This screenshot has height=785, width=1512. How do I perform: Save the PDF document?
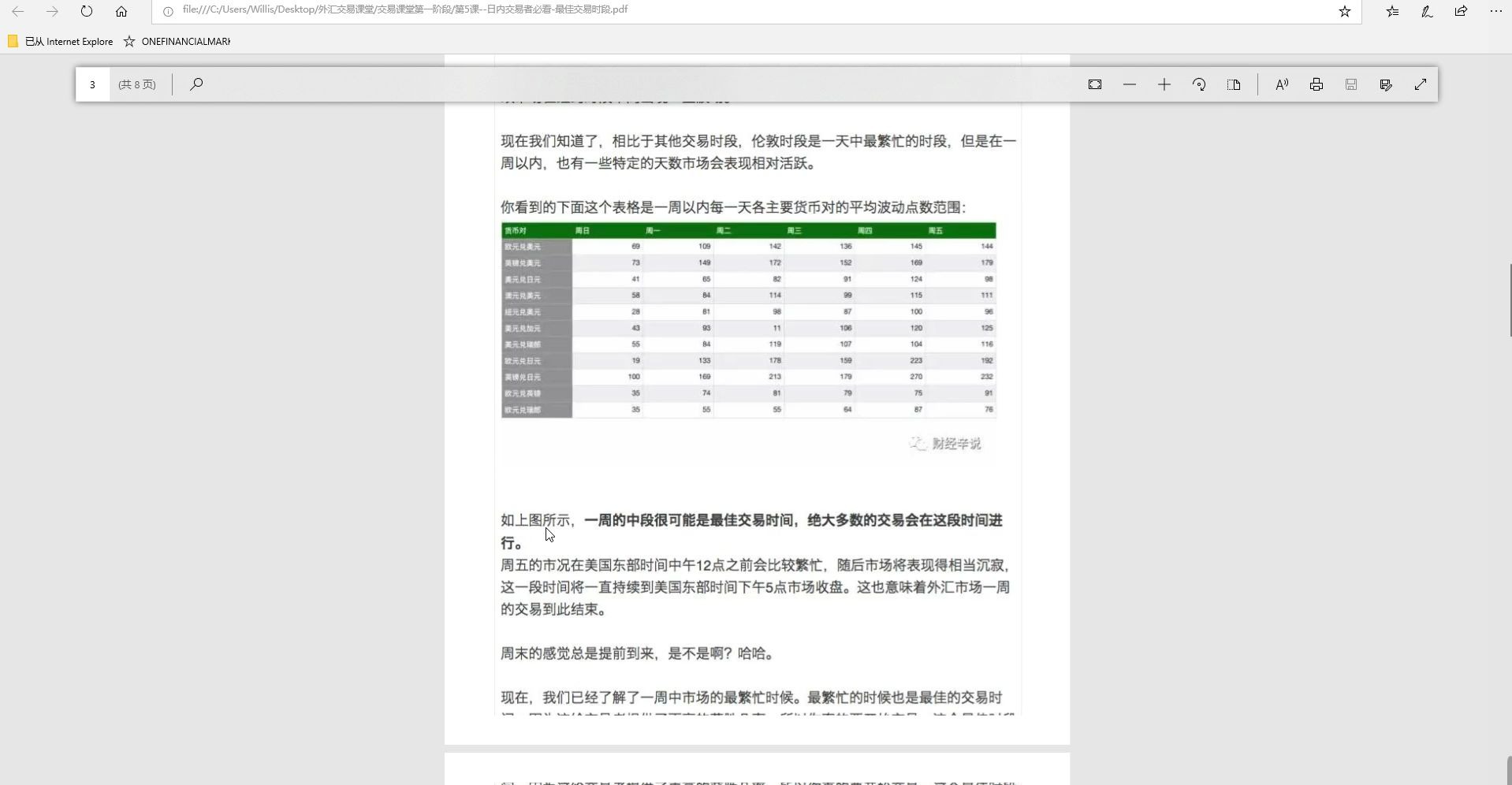pyautogui.click(x=1351, y=84)
